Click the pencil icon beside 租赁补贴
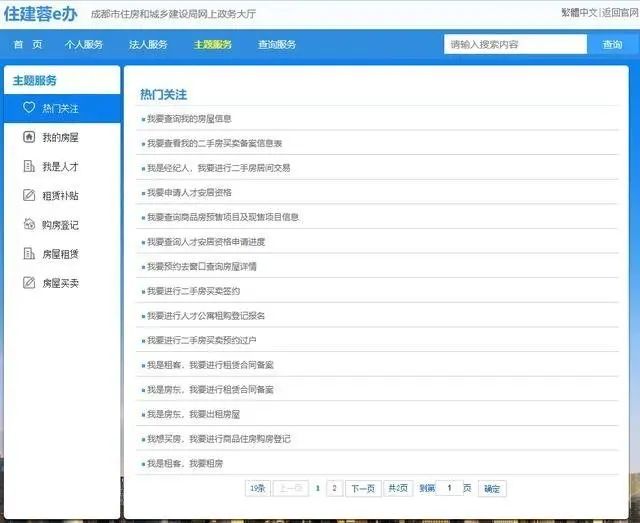This screenshot has height=523, width=640. point(29,195)
